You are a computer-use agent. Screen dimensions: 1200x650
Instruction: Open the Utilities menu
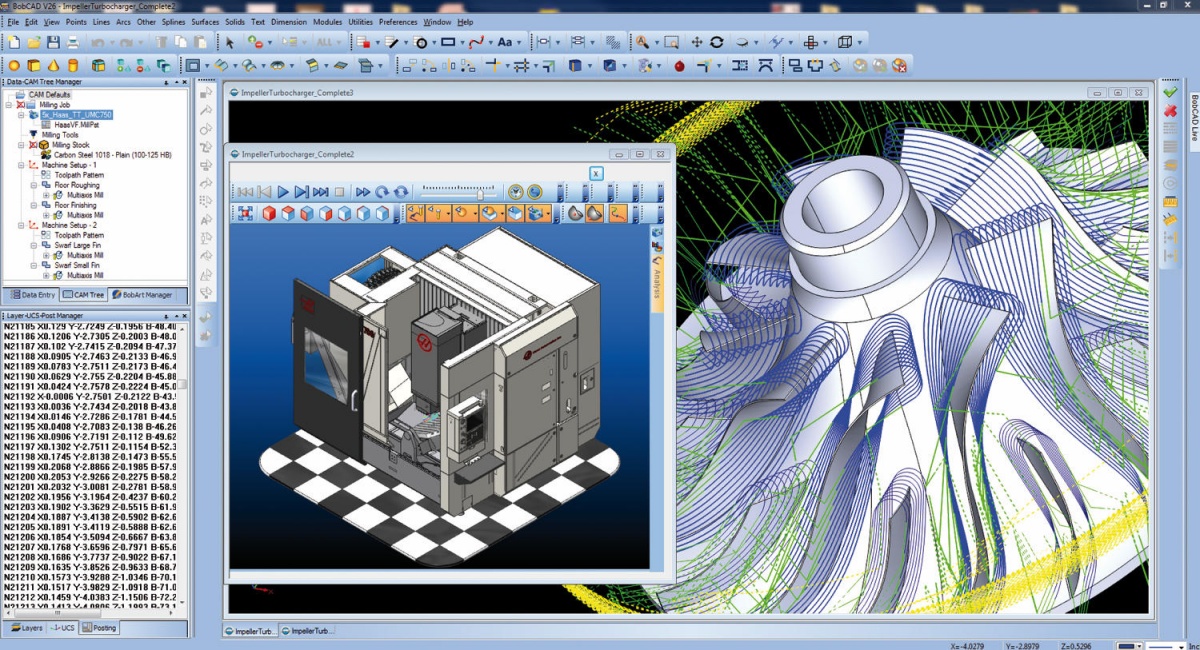[360, 21]
